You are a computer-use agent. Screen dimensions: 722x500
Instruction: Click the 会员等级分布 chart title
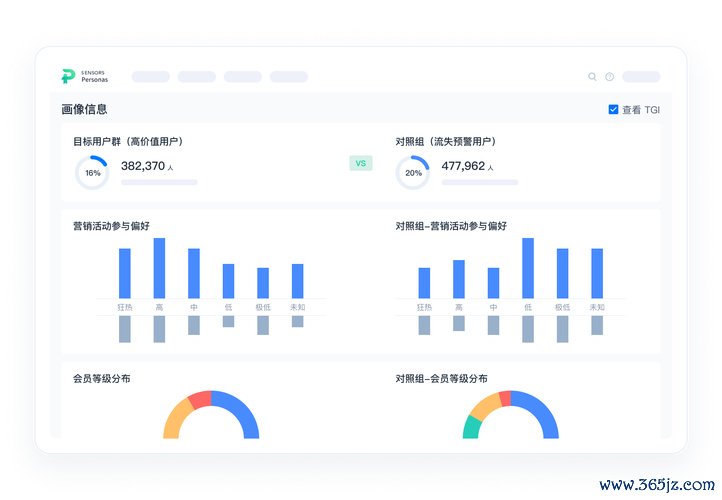point(102,378)
